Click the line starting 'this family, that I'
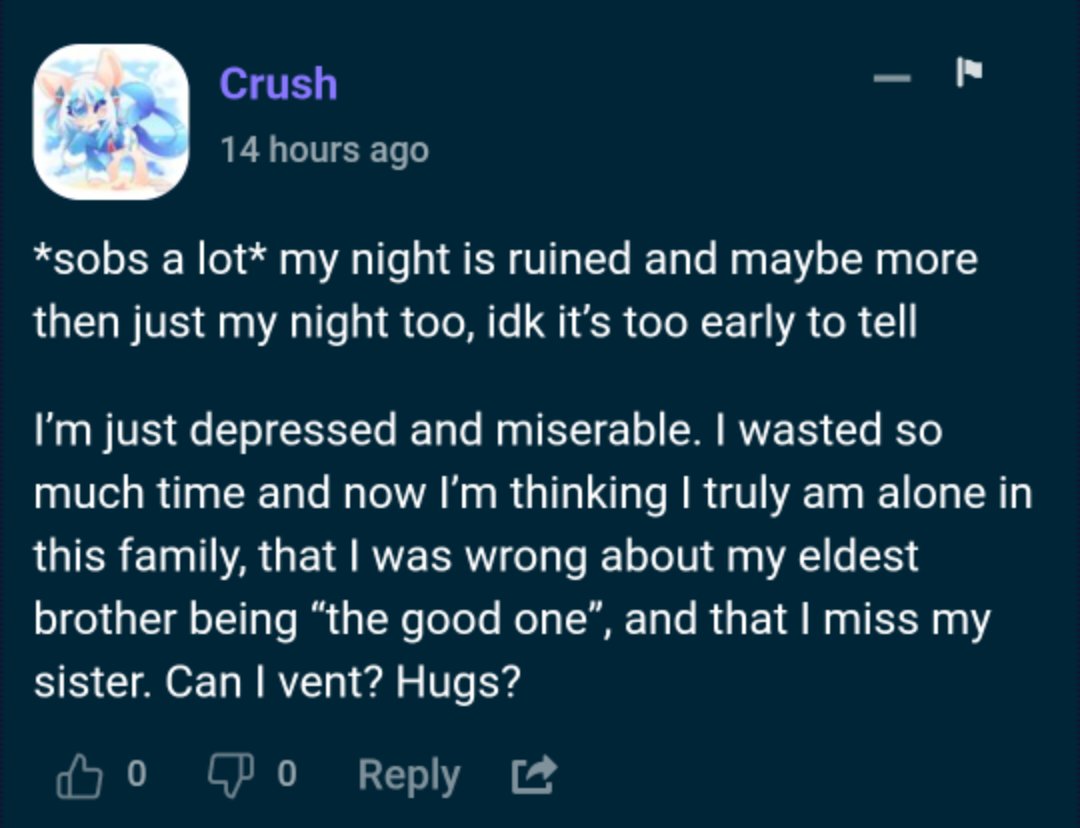This screenshot has height=828, width=1080. pos(476,557)
